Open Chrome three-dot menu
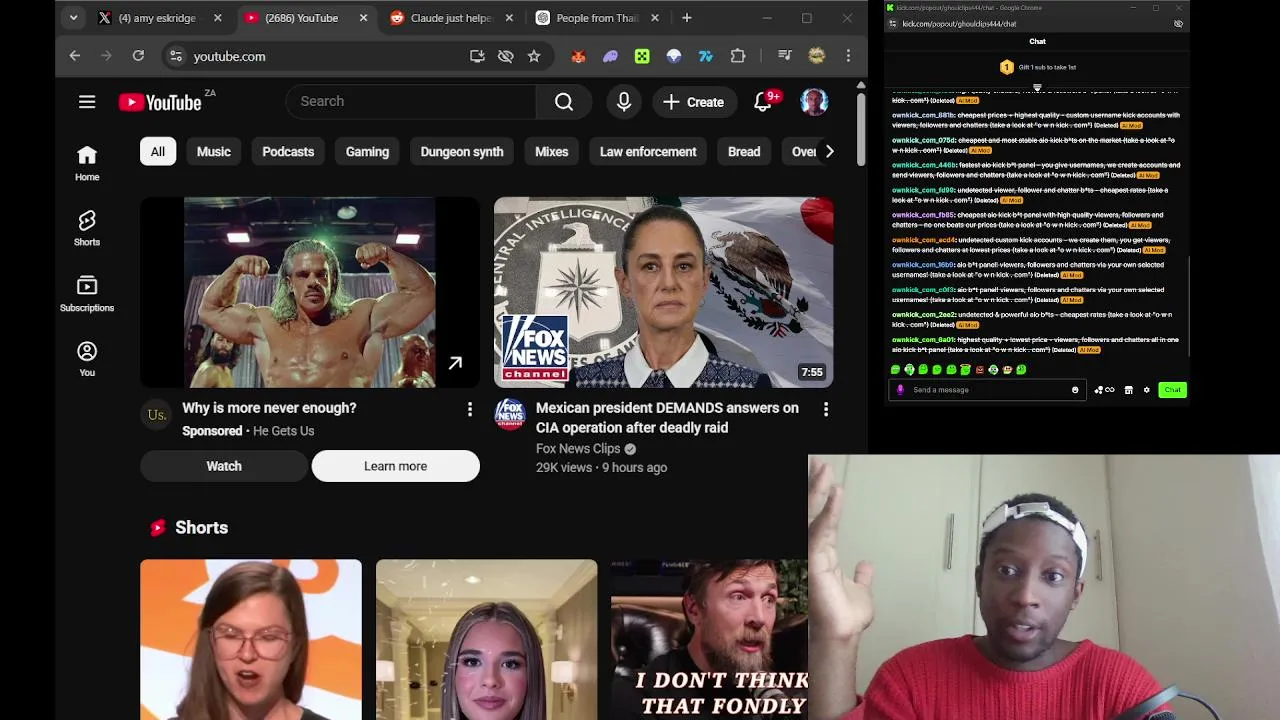Viewport: 1280px width, 720px height. tap(848, 56)
